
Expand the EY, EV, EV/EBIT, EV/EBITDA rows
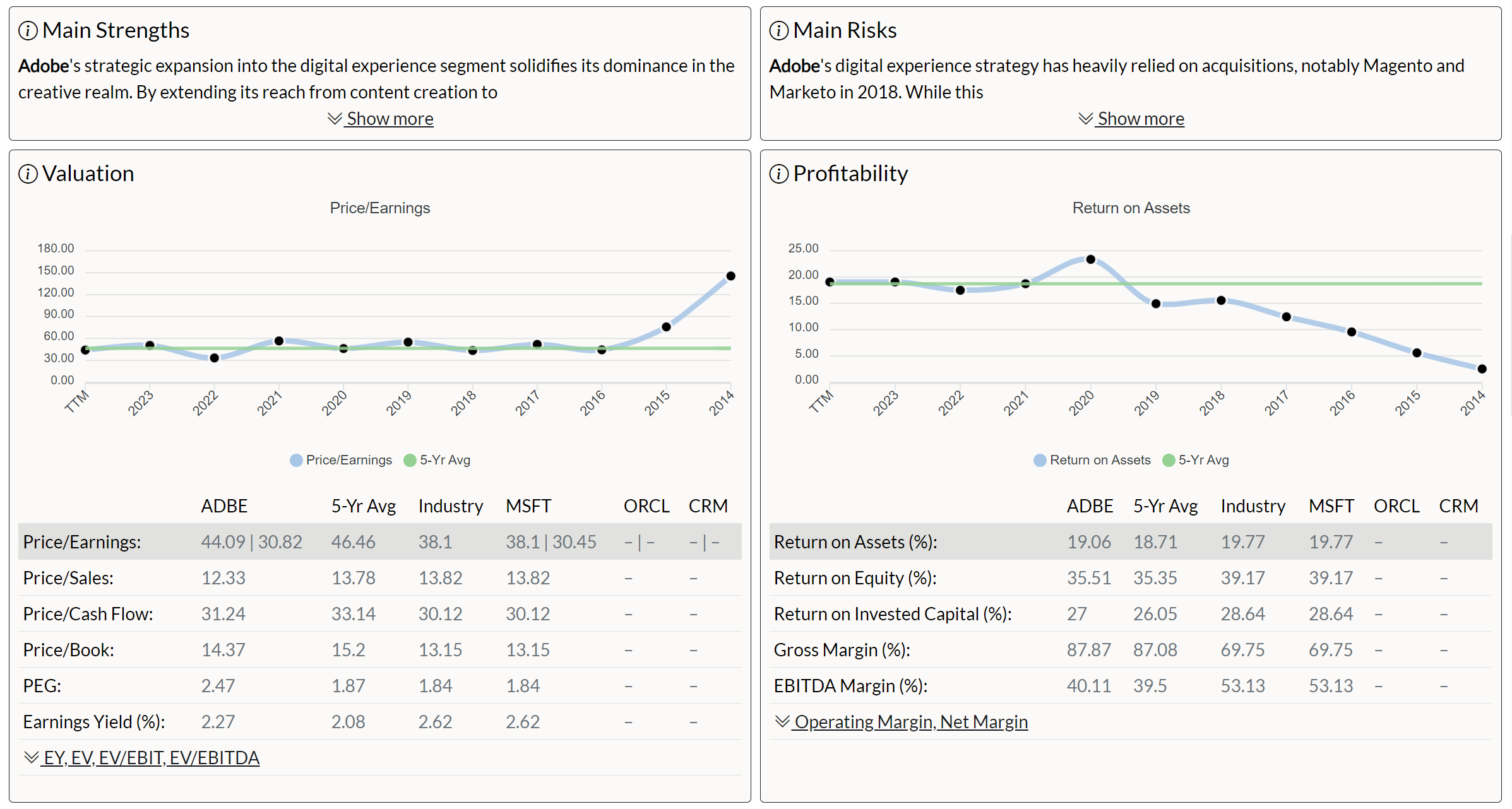pos(142,757)
